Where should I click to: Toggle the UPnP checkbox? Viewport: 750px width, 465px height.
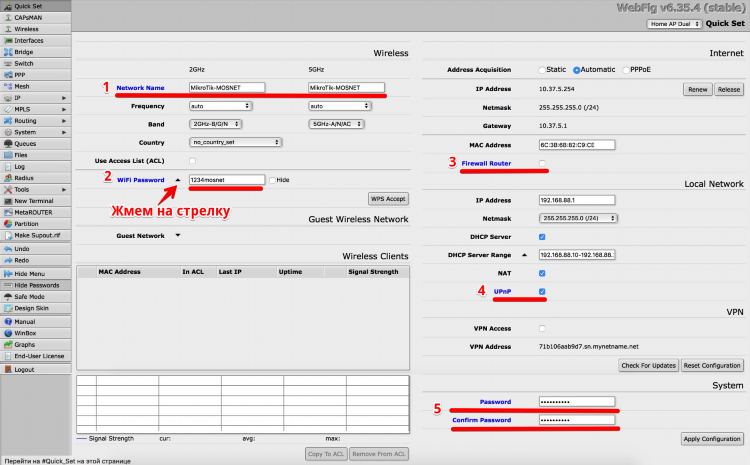pyautogui.click(x=542, y=291)
